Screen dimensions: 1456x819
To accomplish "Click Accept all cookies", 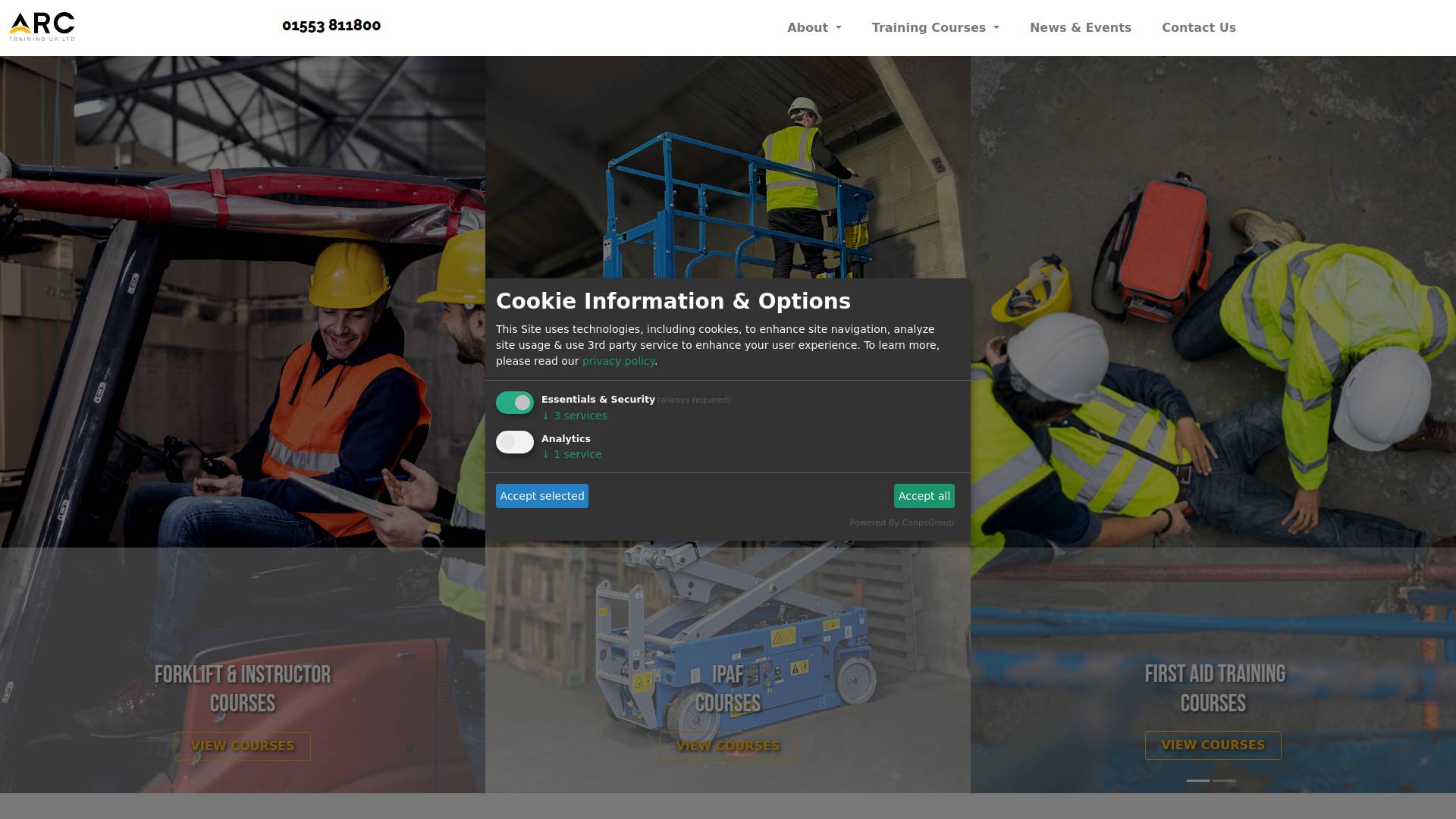I will tap(924, 495).
